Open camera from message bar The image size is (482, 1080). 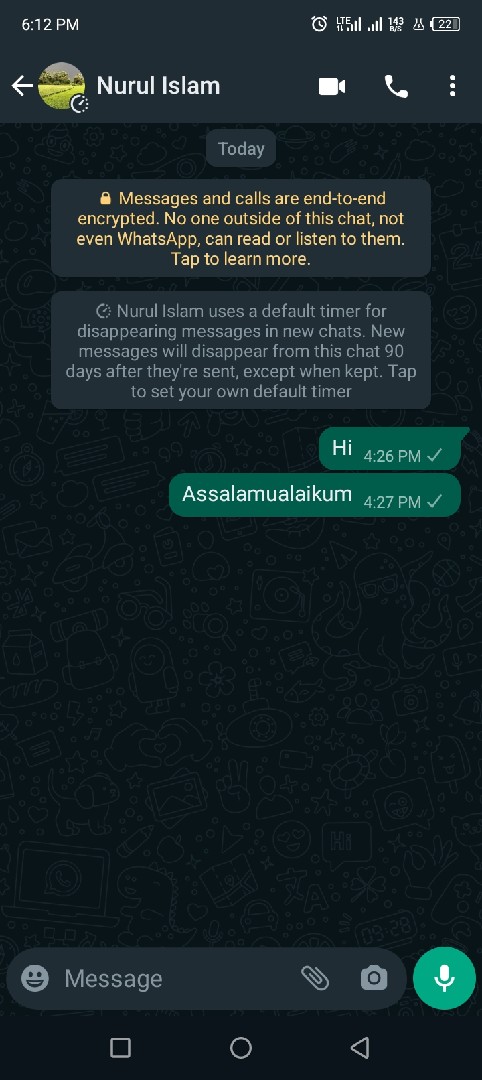coord(374,978)
